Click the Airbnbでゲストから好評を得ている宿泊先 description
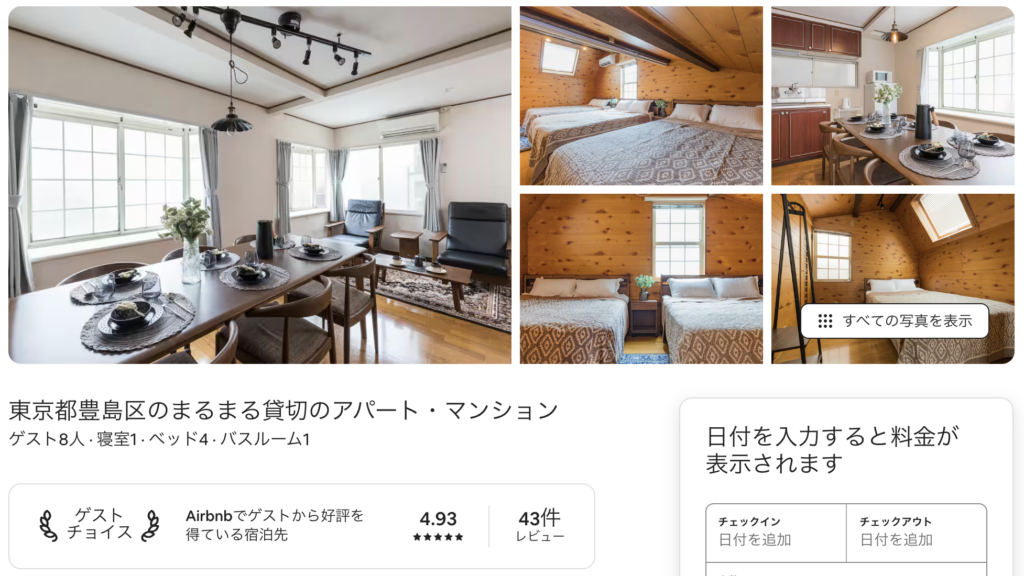This screenshot has height=576, width=1024. point(275,525)
